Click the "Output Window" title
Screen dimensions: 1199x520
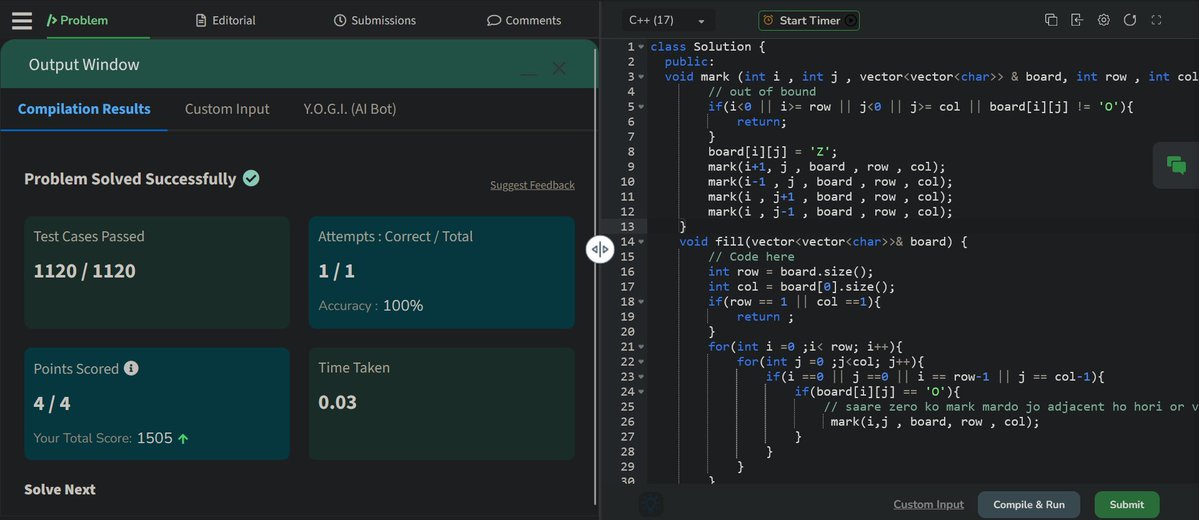[84, 65]
